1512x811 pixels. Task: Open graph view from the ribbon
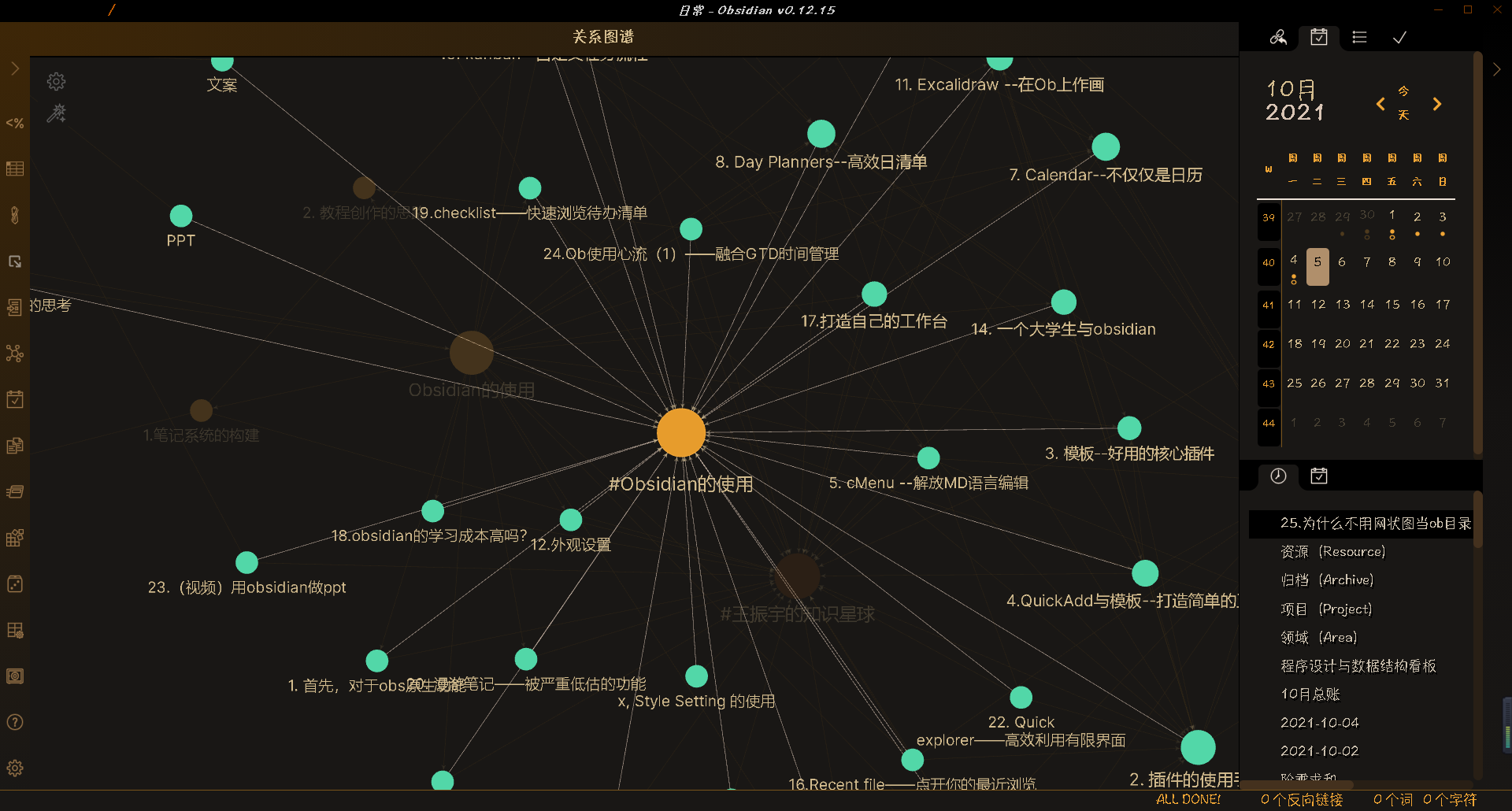point(15,353)
